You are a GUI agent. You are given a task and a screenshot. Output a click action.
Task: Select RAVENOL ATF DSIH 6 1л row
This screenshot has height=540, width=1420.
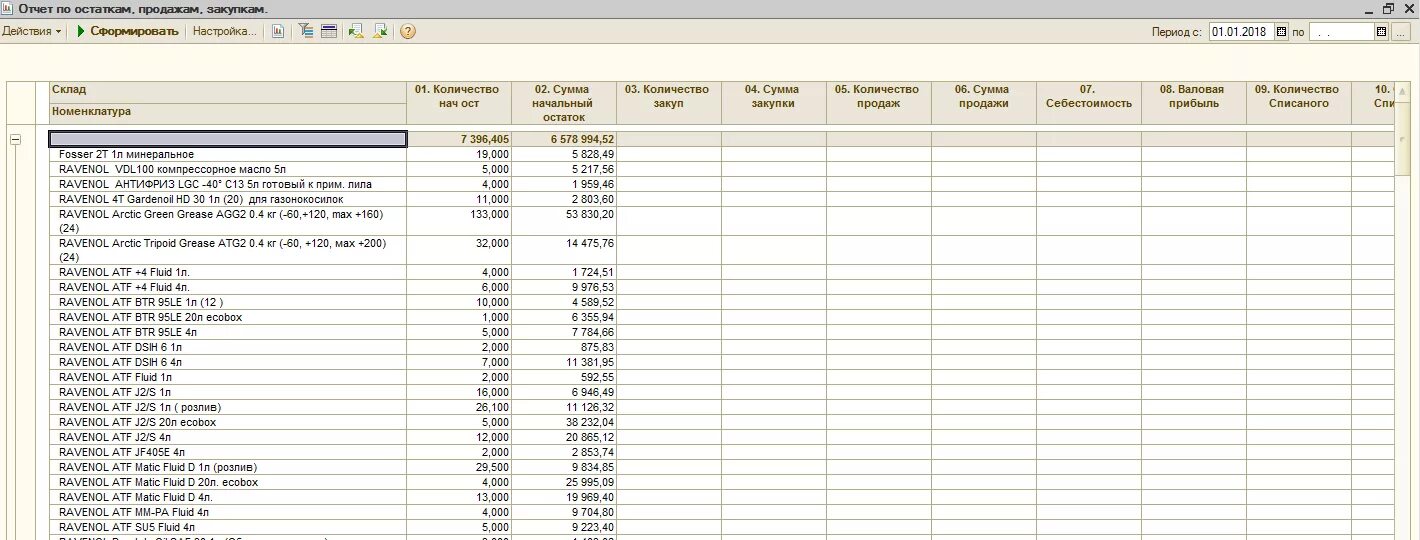pyautogui.click(x=228, y=347)
